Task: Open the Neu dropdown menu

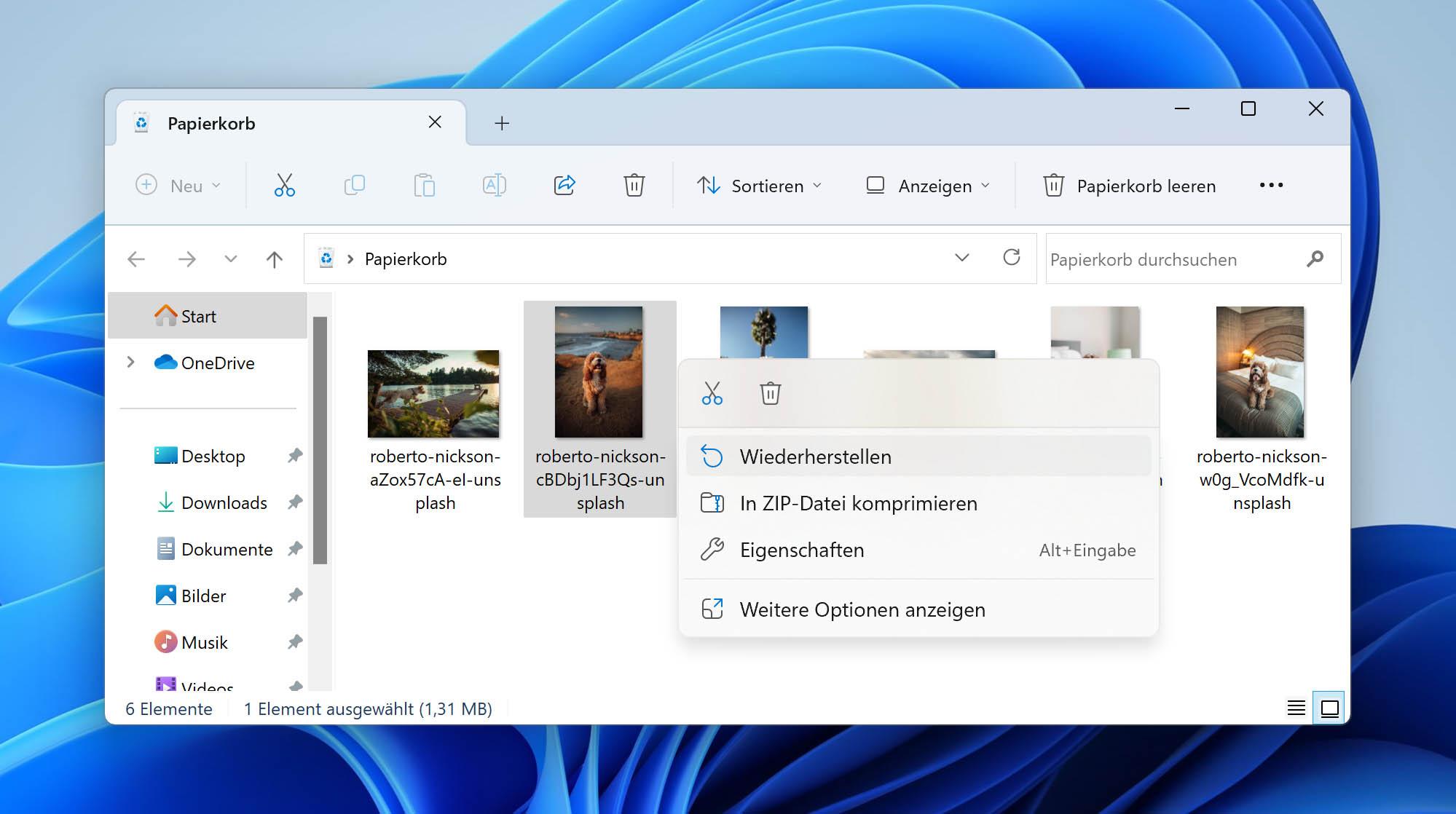Action: click(x=178, y=186)
